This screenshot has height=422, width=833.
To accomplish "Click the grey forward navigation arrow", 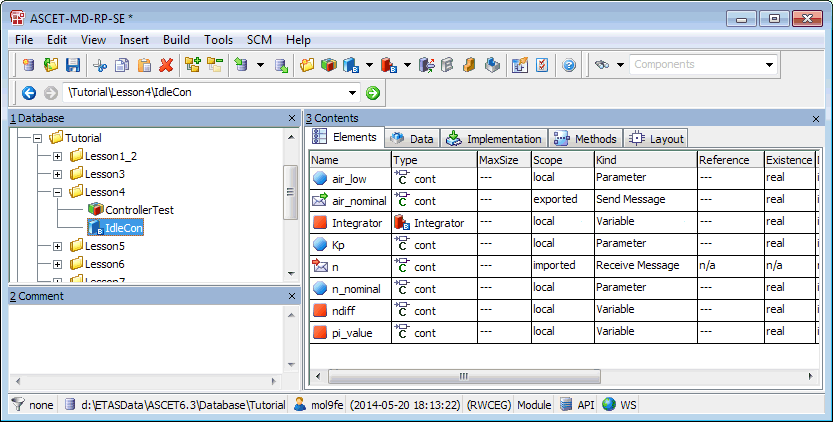I will point(50,93).
